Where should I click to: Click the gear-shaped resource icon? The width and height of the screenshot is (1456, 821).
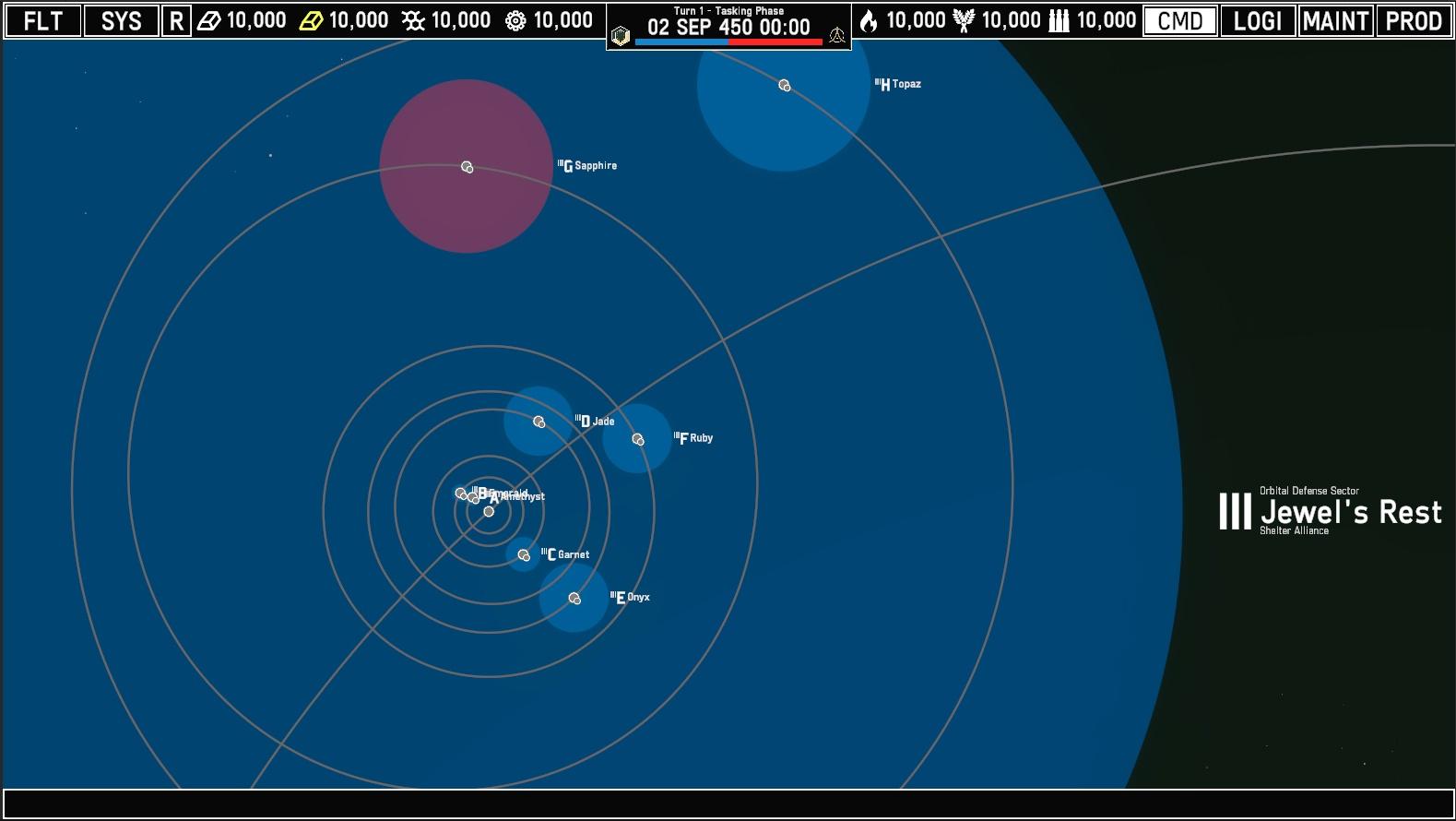click(x=515, y=20)
